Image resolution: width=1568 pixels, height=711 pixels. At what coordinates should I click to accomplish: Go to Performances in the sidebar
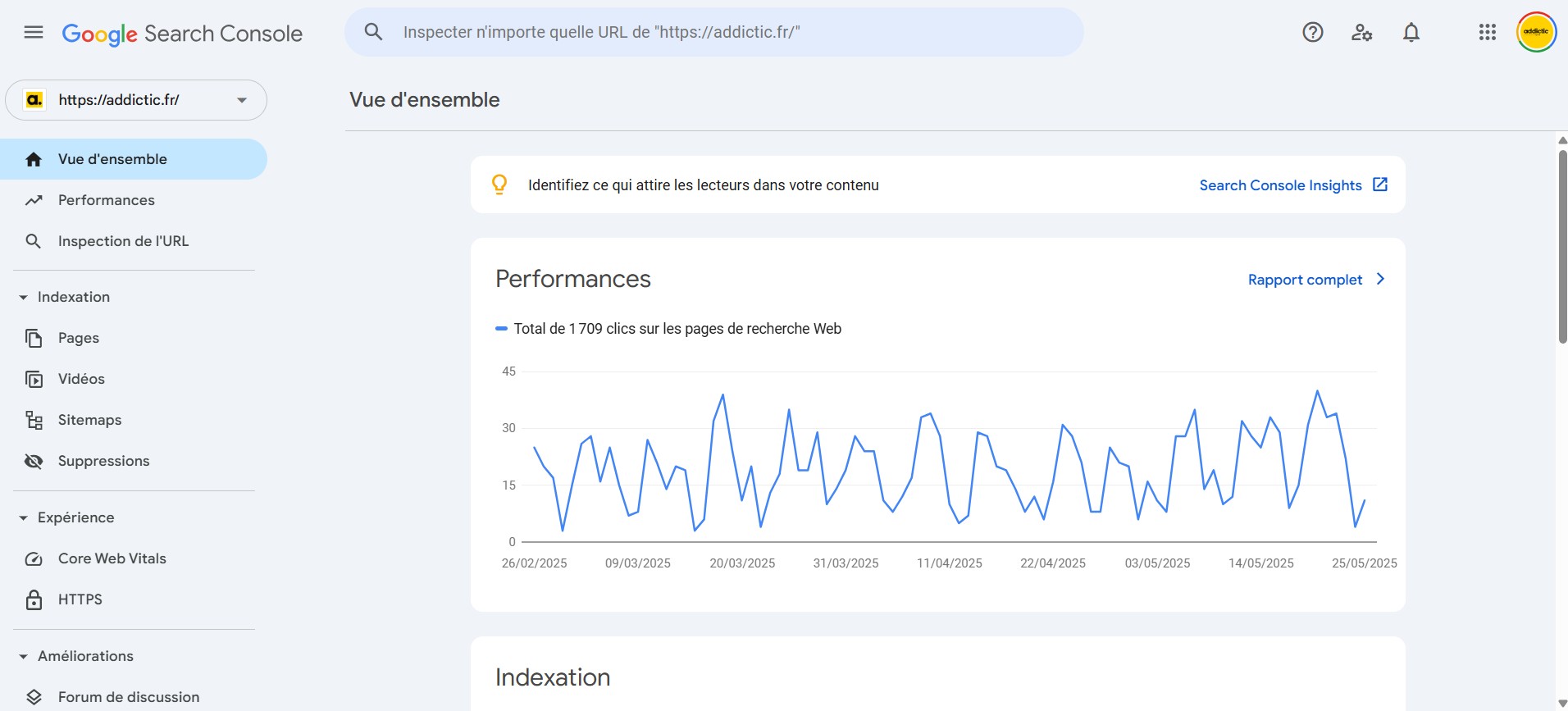coord(134,200)
